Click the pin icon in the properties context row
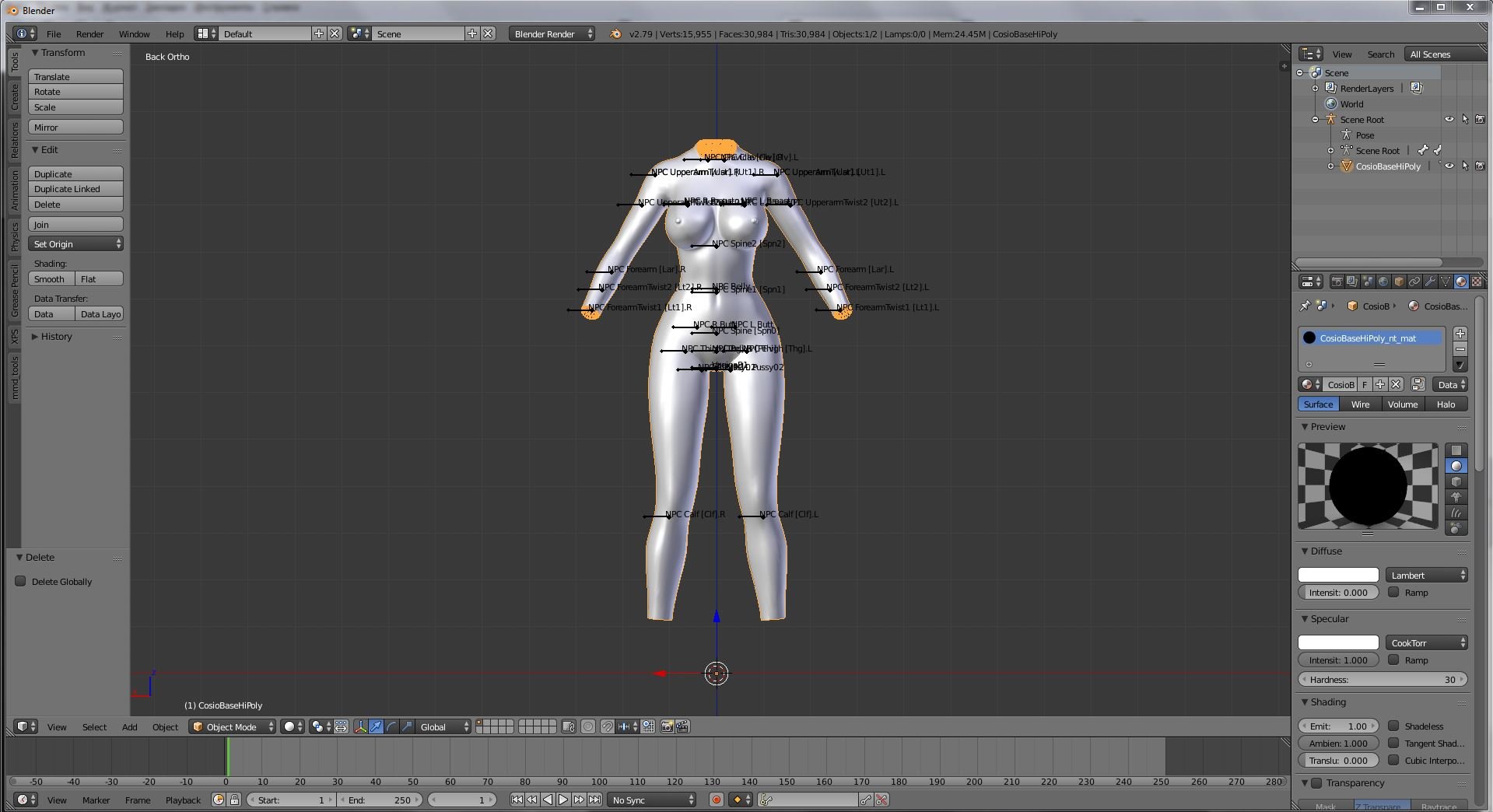Image resolution: width=1493 pixels, height=812 pixels. point(1305,306)
